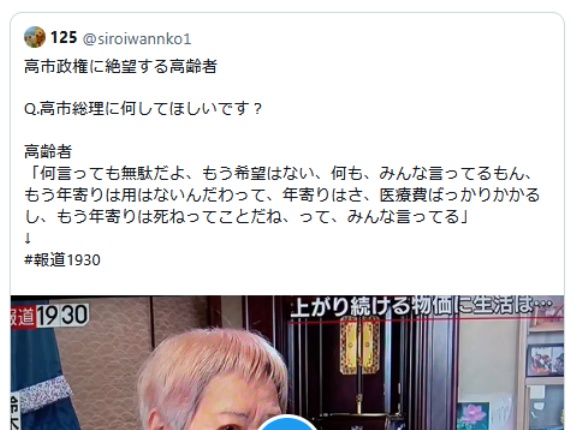The image size is (576, 430).
Task: Click the display name 125
Action: [x=64, y=38]
